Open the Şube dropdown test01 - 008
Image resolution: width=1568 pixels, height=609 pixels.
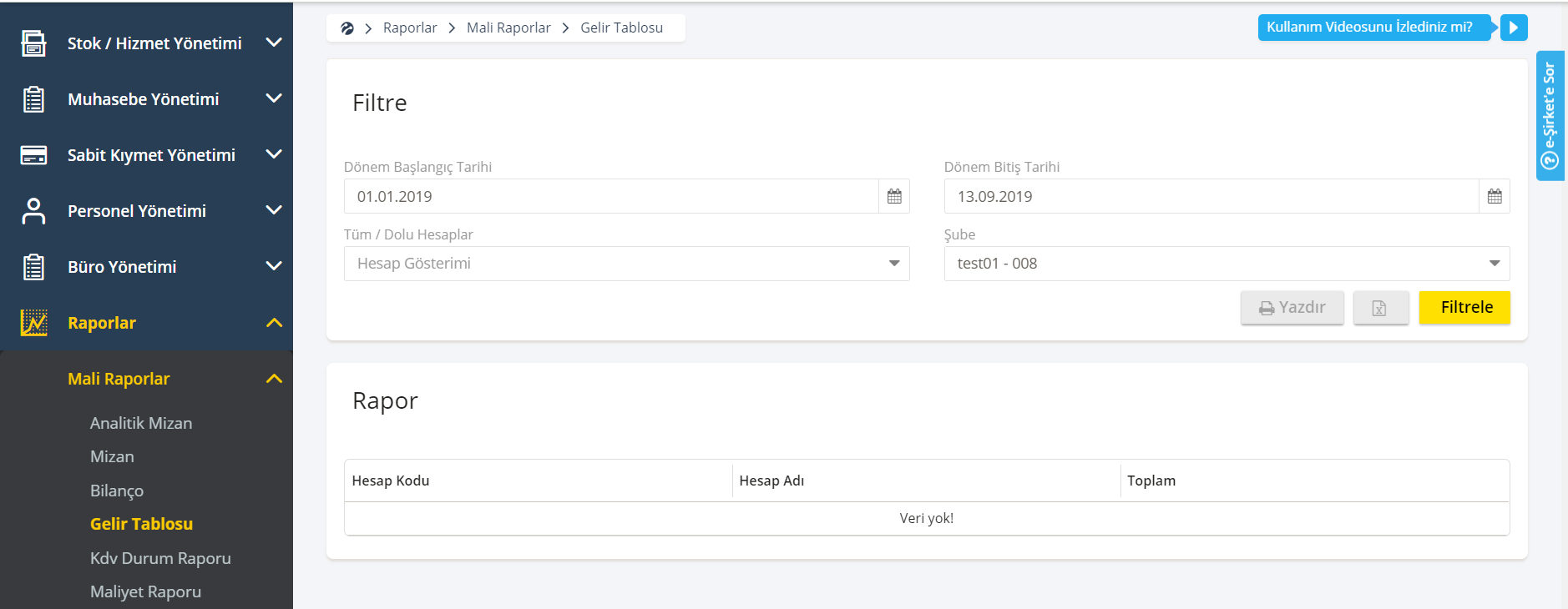click(1227, 264)
